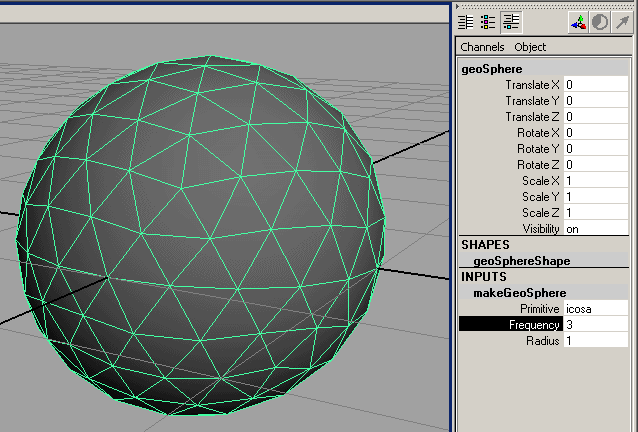Show the Attribute Editor layout icon
The width and height of the screenshot is (638, 432).
point(465,21)
